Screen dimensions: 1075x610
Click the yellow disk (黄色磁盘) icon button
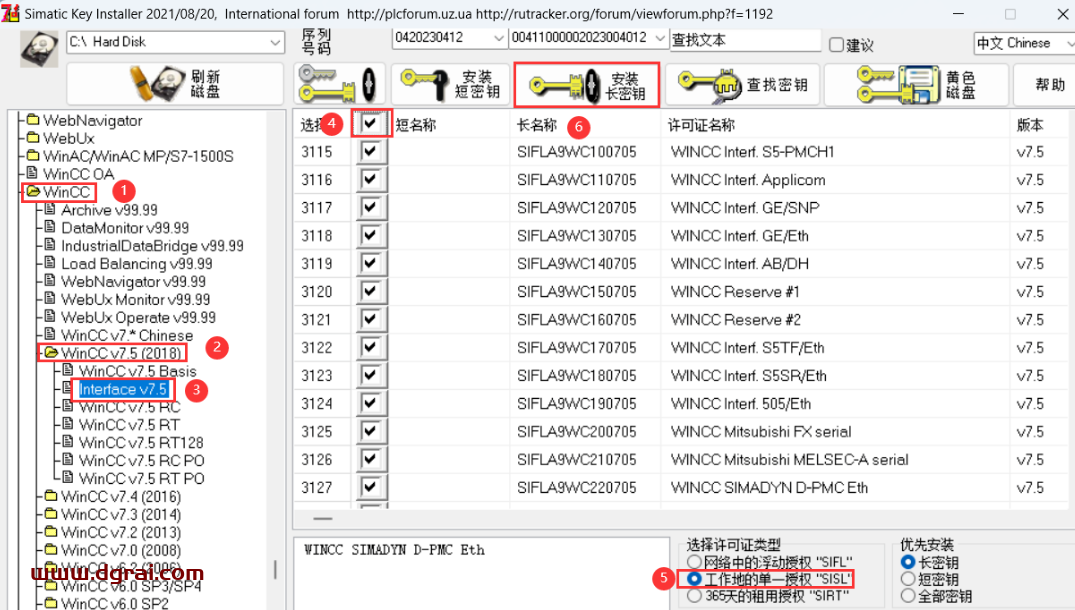pyautogui.click(x=915, y=85)
